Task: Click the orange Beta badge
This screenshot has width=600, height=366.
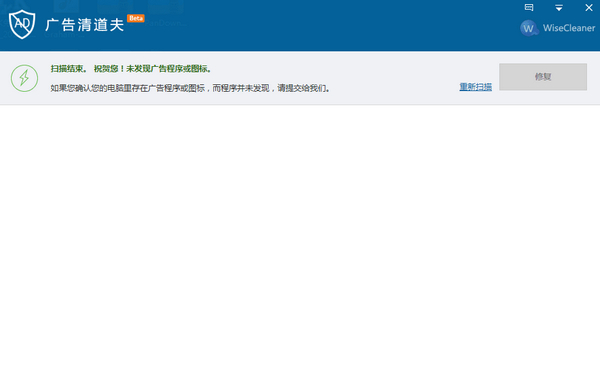Action: click(136, 18)
